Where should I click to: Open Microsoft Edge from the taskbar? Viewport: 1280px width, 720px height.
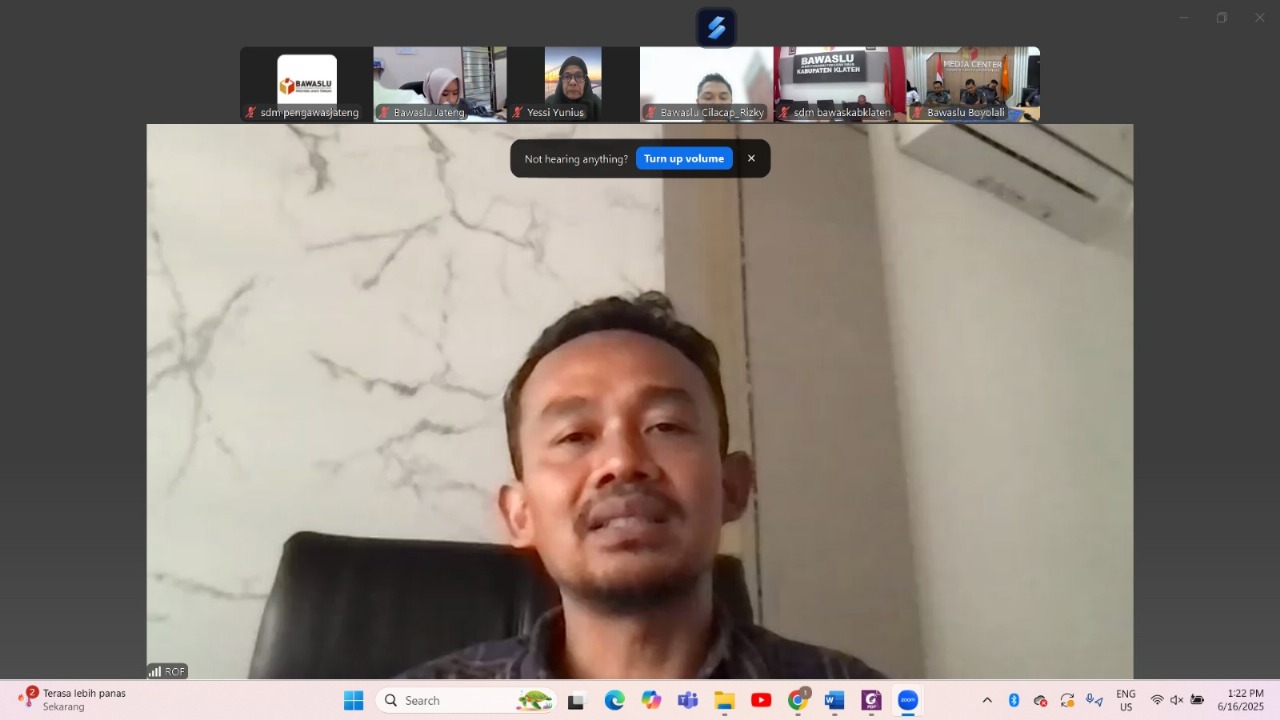coord(614,701)
